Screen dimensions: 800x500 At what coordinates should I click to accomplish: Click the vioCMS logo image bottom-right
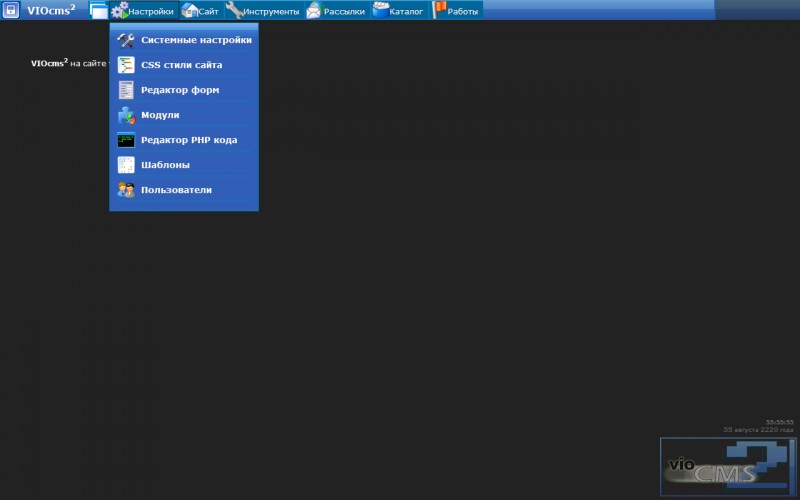[x=728, y=466]
